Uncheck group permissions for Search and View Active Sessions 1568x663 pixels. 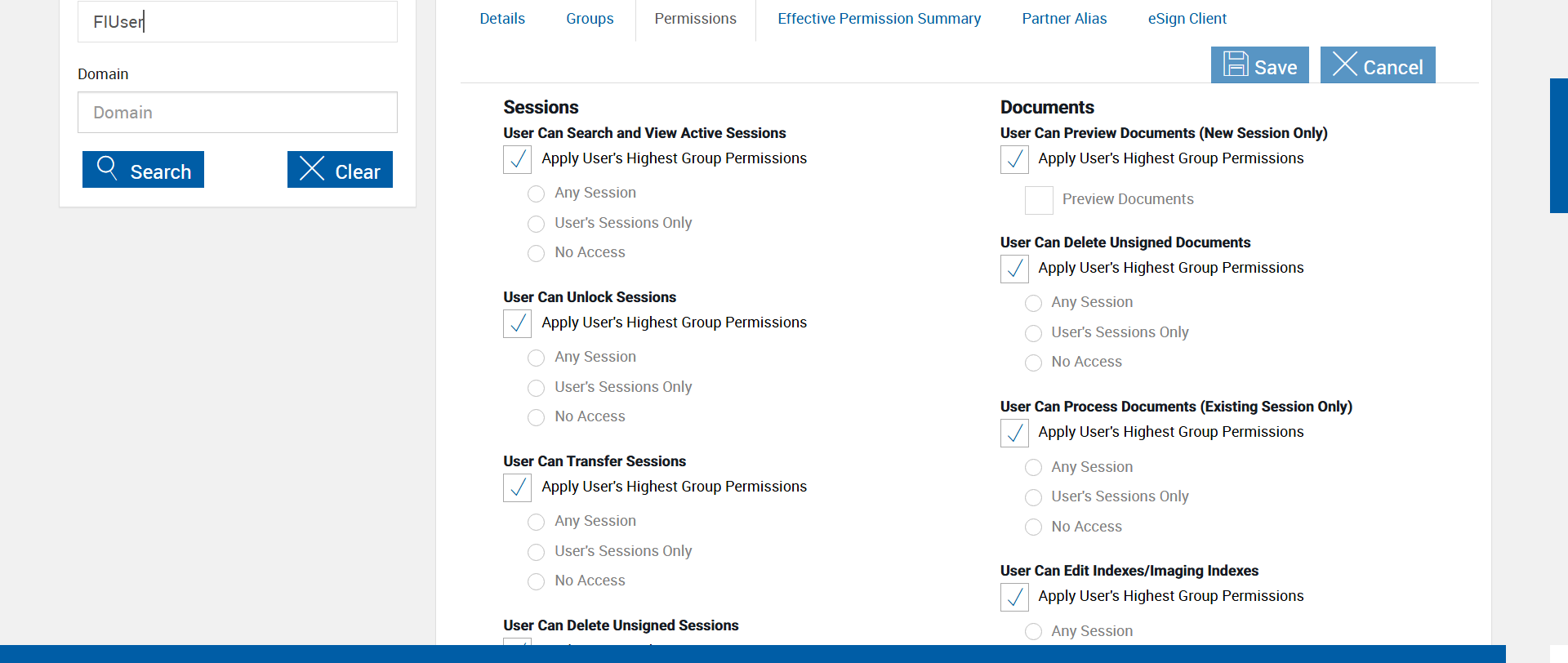pos(518,159)
